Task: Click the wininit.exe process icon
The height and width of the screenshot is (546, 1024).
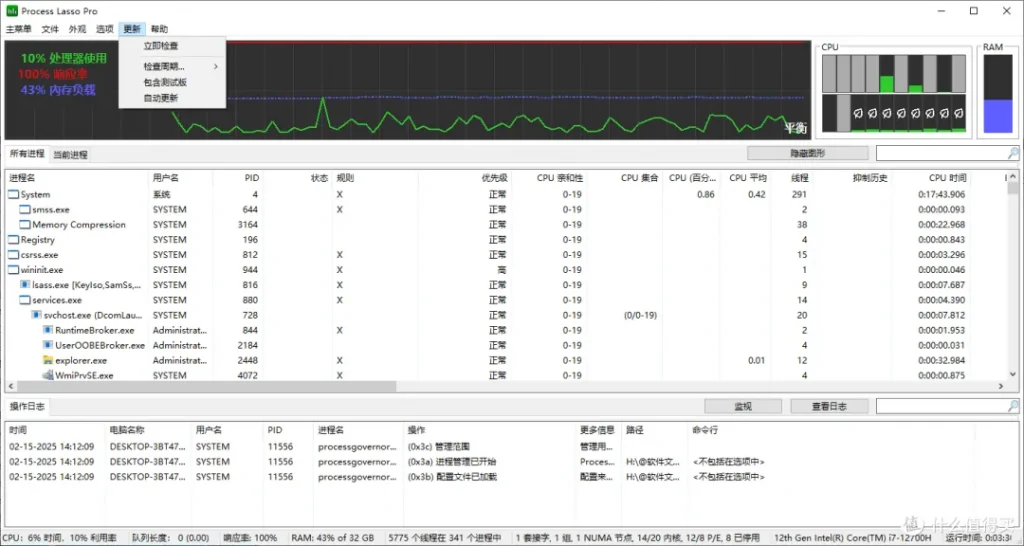Action: coord(13,270)
